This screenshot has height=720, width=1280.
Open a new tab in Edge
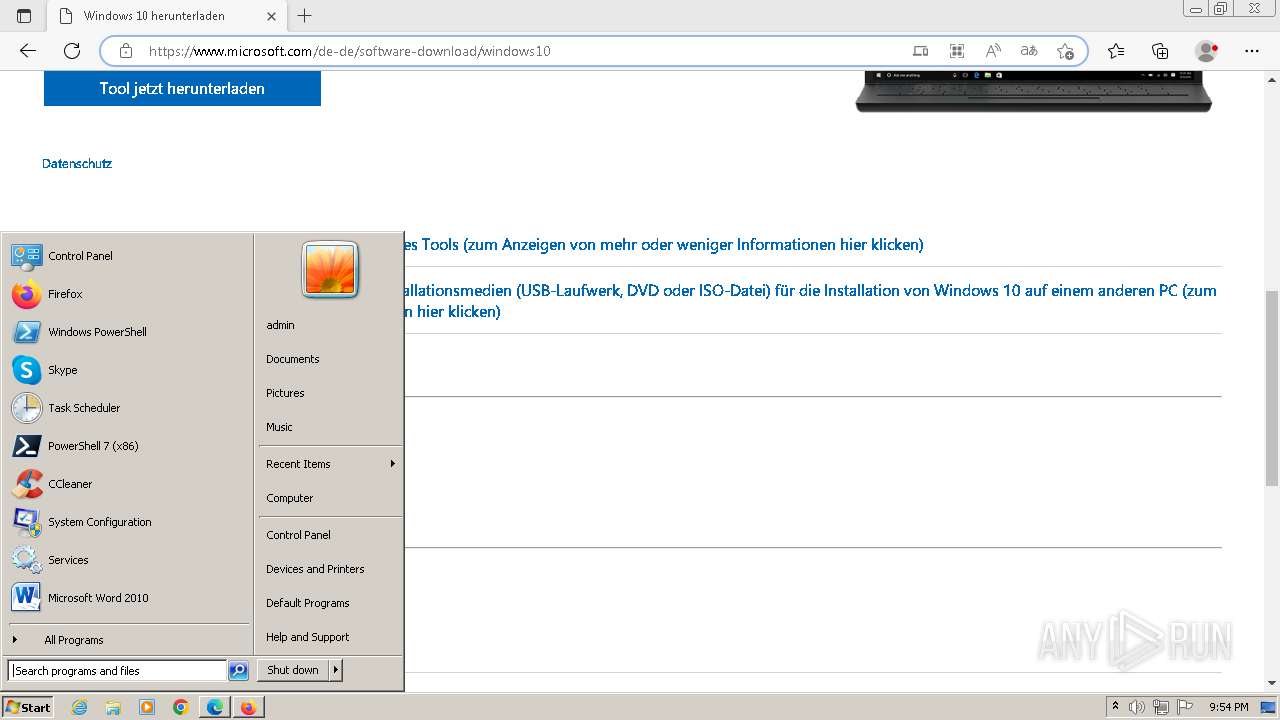tap(305, 16)
